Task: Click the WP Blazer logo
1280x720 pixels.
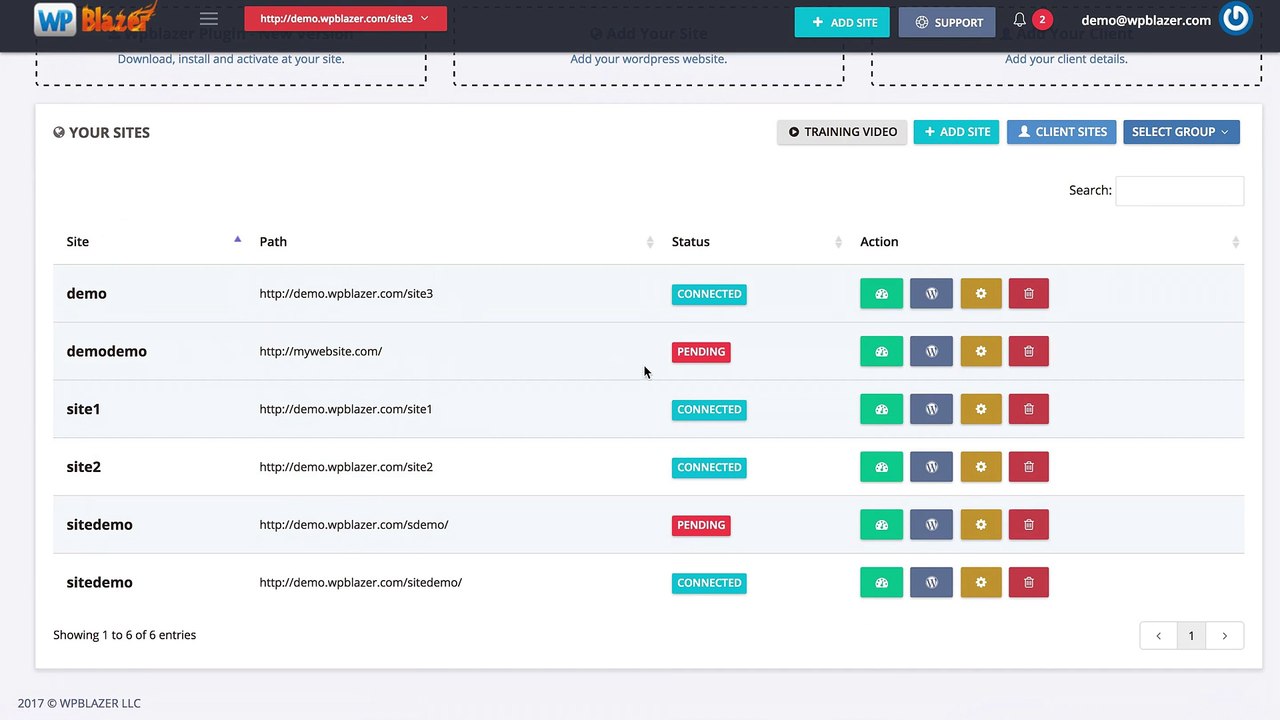Action: [x=95, y=19]
